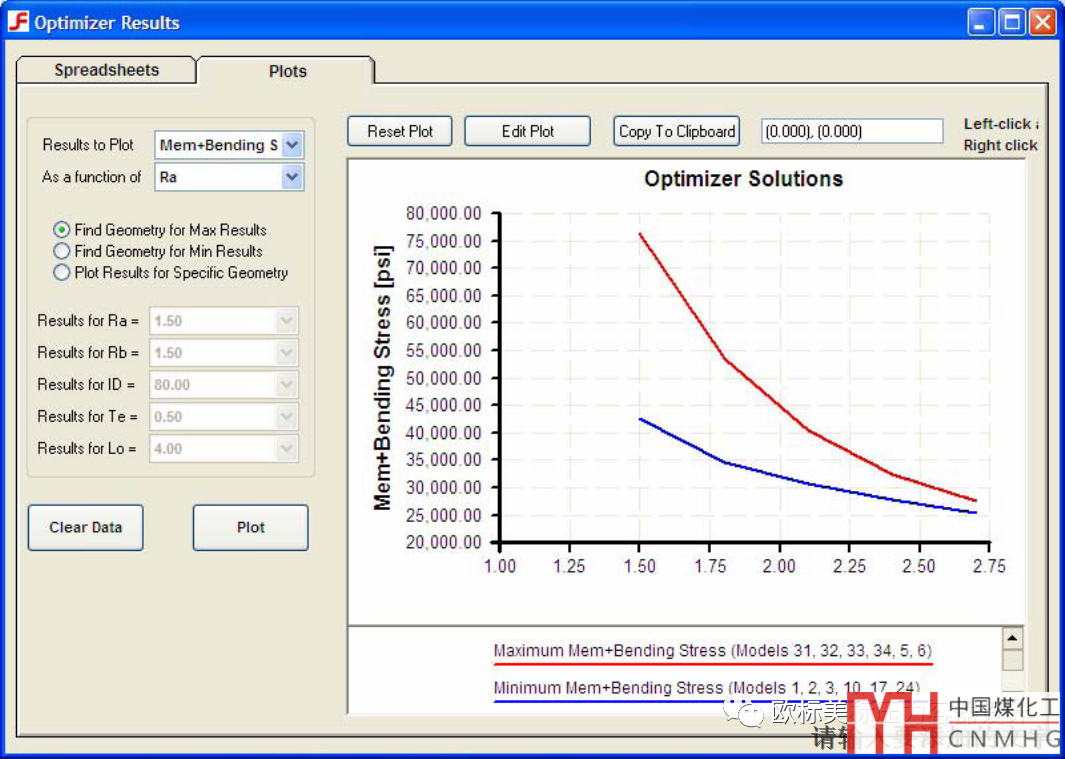Select the Plots tab
The width and height of the screenshot is (1065, 759).
point(287,71)
